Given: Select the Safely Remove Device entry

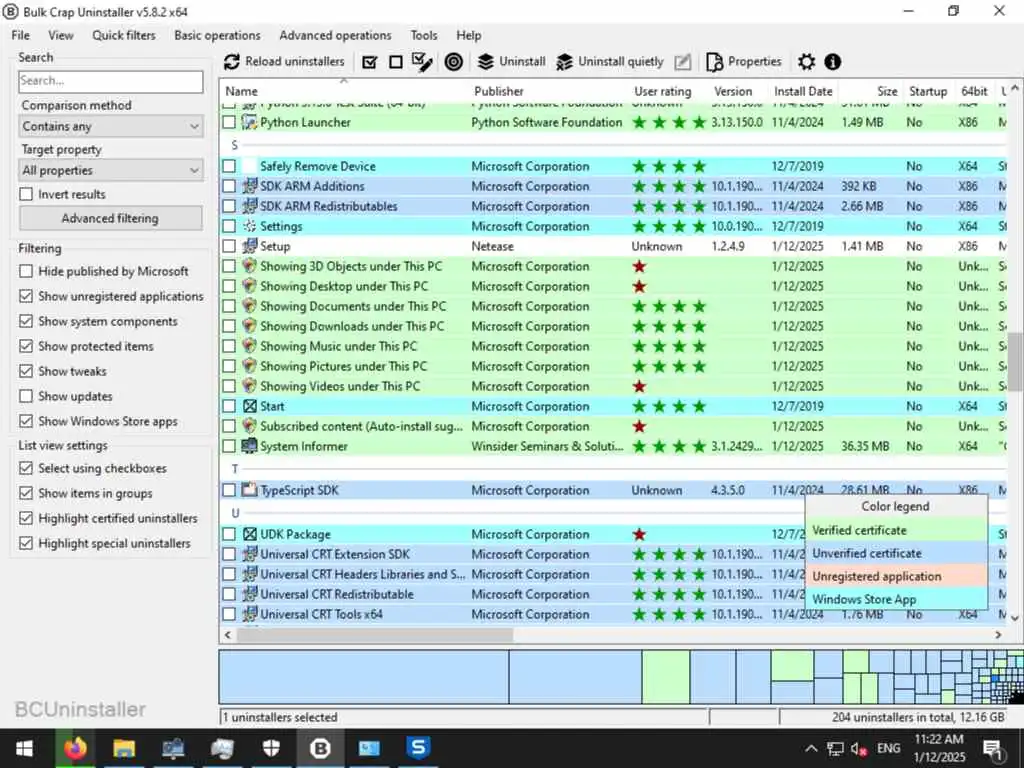Looking at the screenshot, I should tap(318, 167).
